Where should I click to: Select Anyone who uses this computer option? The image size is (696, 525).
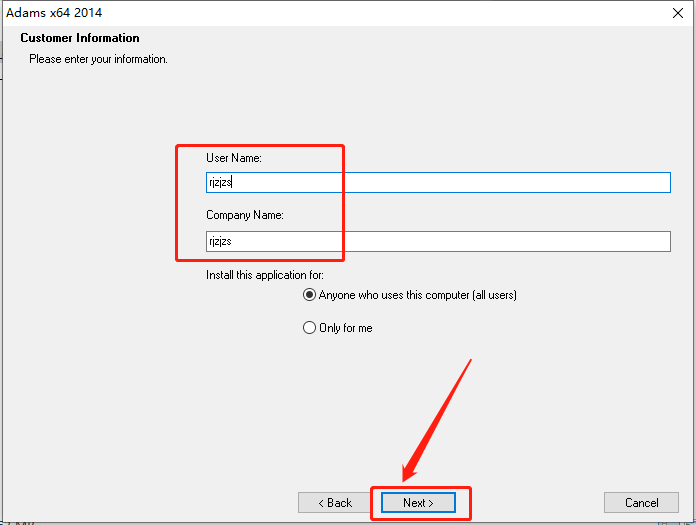coord(410,295)
